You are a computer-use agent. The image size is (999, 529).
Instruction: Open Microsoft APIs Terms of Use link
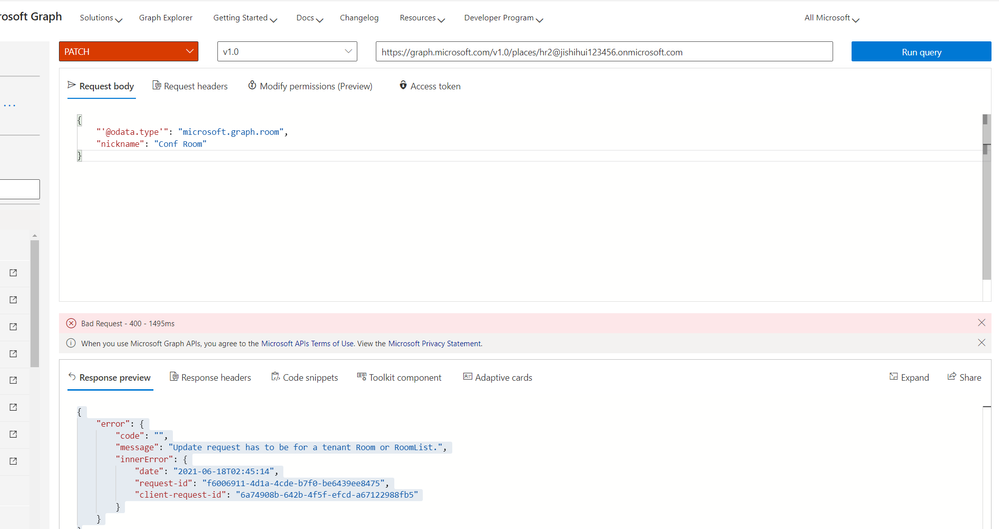(x=307, y=344)
